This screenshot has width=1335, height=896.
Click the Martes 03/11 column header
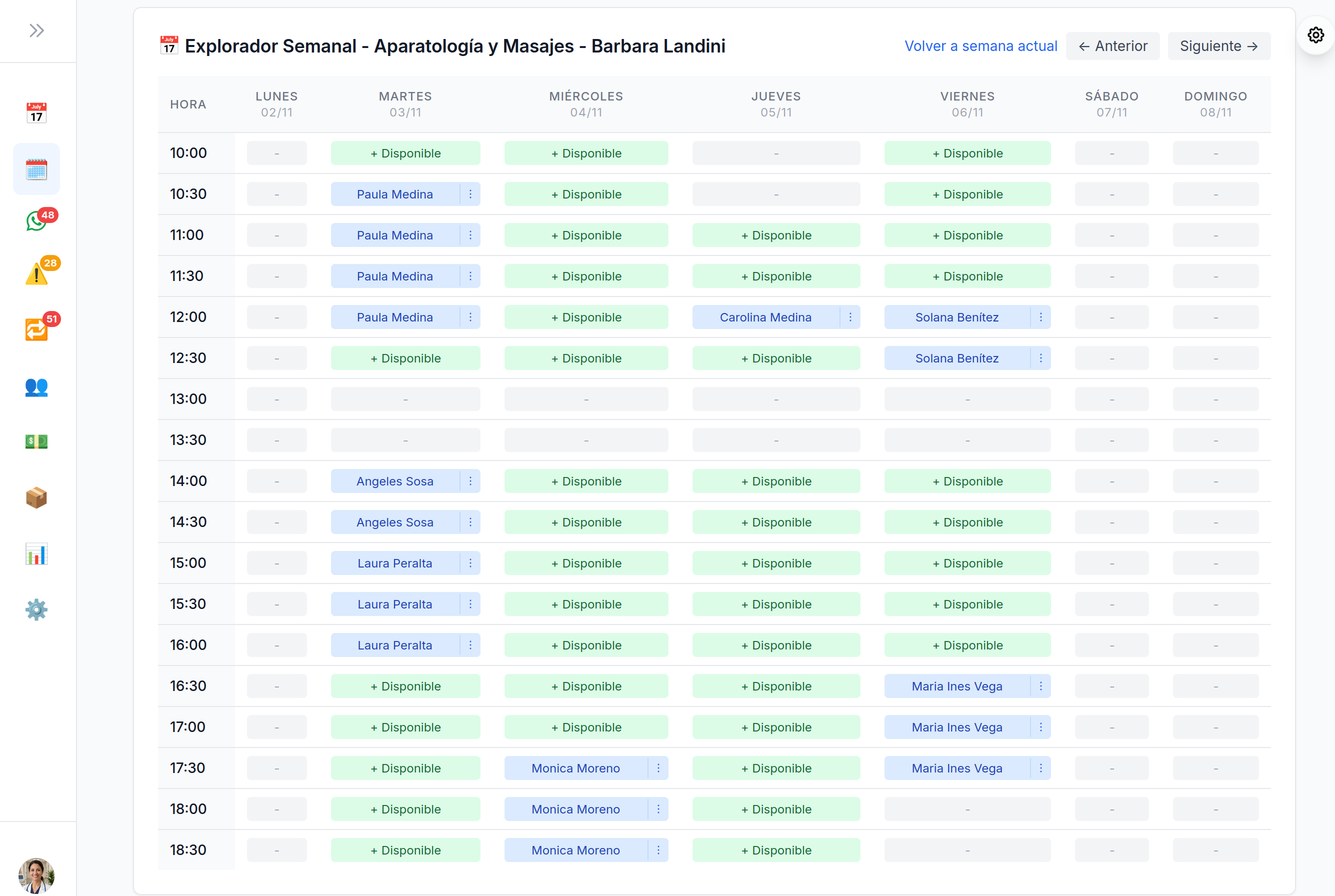tap(406, 104)
